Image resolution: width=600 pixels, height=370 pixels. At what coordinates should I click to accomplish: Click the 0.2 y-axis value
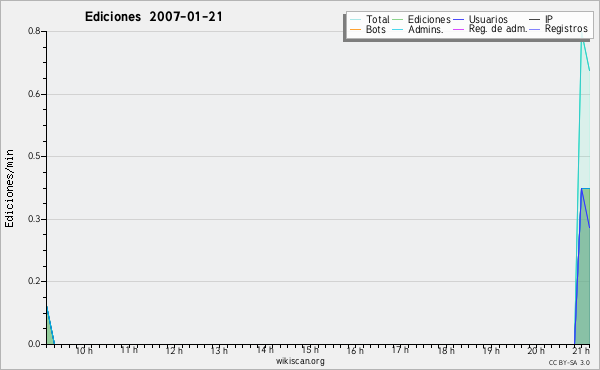(34, 281)
